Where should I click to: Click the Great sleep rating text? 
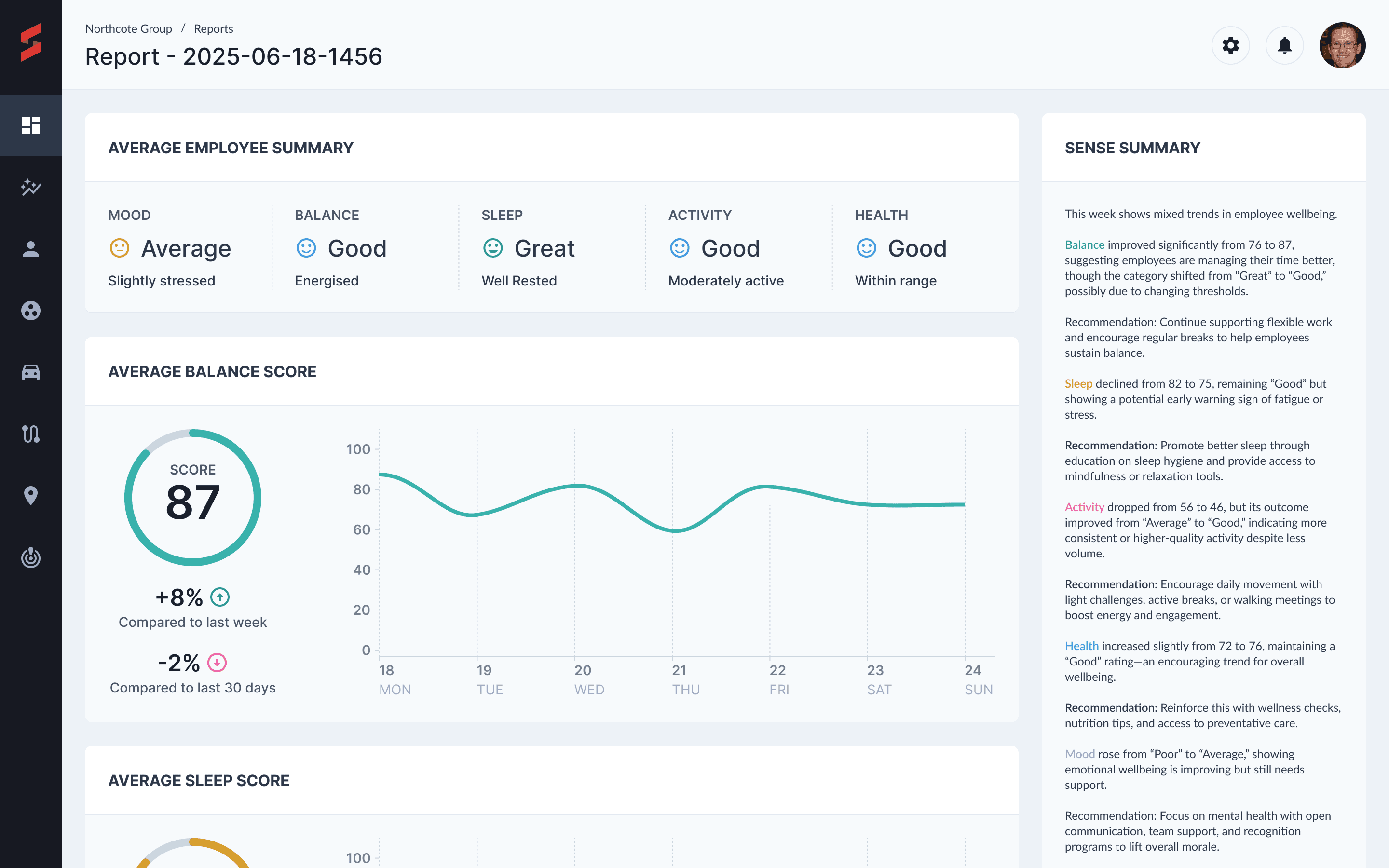pos(544,248)
